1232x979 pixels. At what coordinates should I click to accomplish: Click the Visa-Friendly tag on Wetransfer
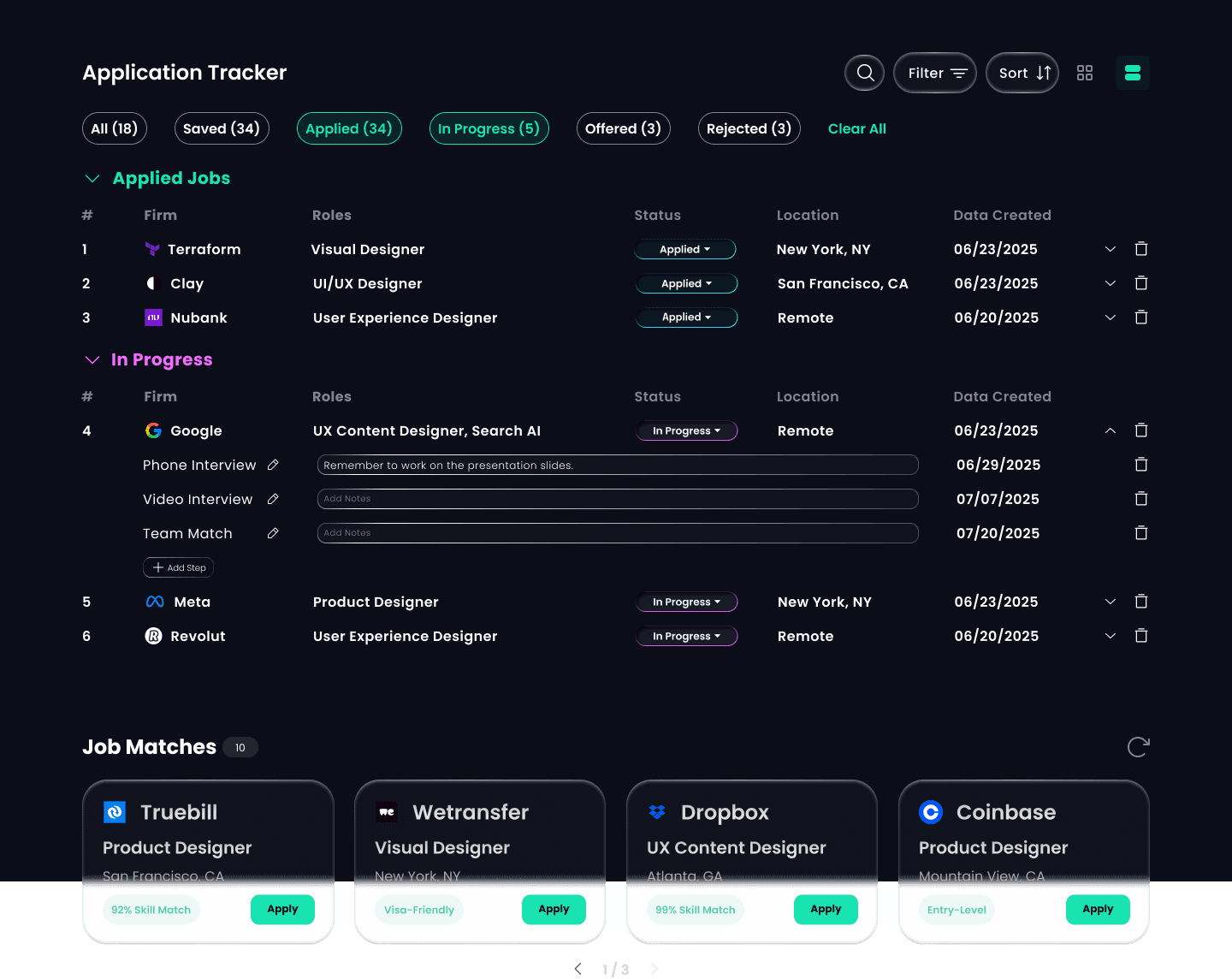pos(419,910)
